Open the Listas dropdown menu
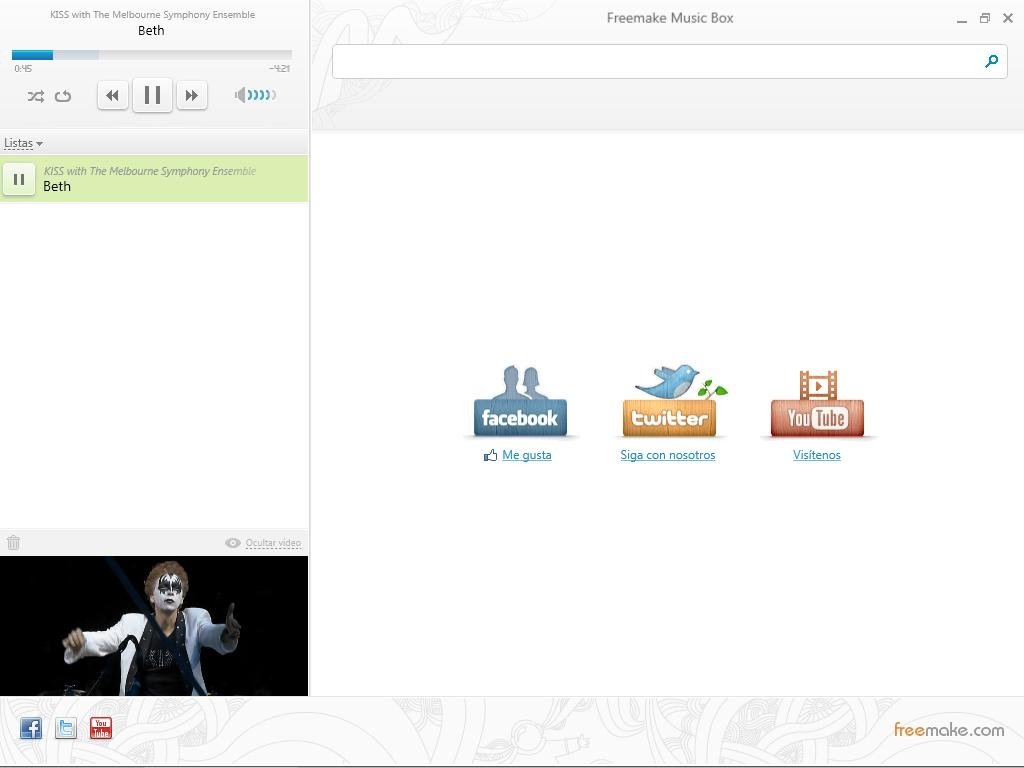This screenshot has width=1024, height=768. click(23, 143)
